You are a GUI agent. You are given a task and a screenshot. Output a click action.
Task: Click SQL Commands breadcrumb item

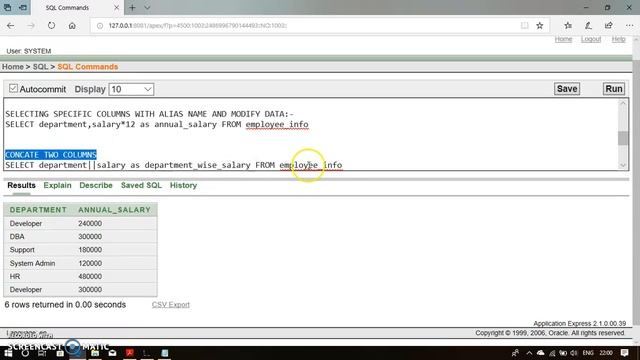click(88, 67)
